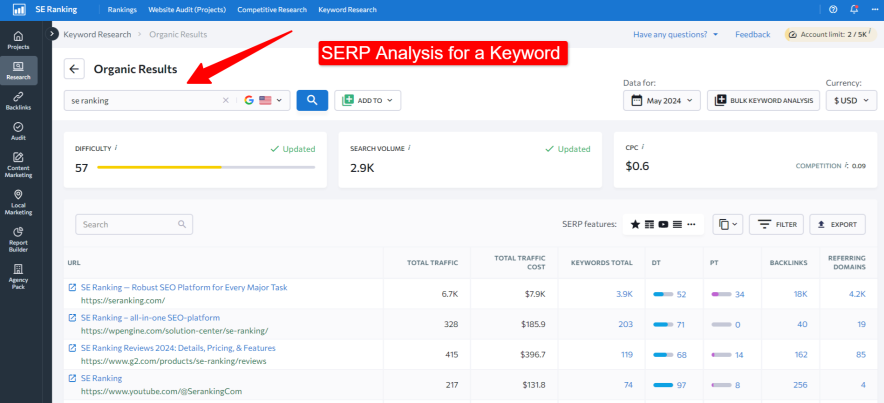Open SE Ranking — Robust SEO Platform link
The image size is (884, 403).
click(184, 287)
